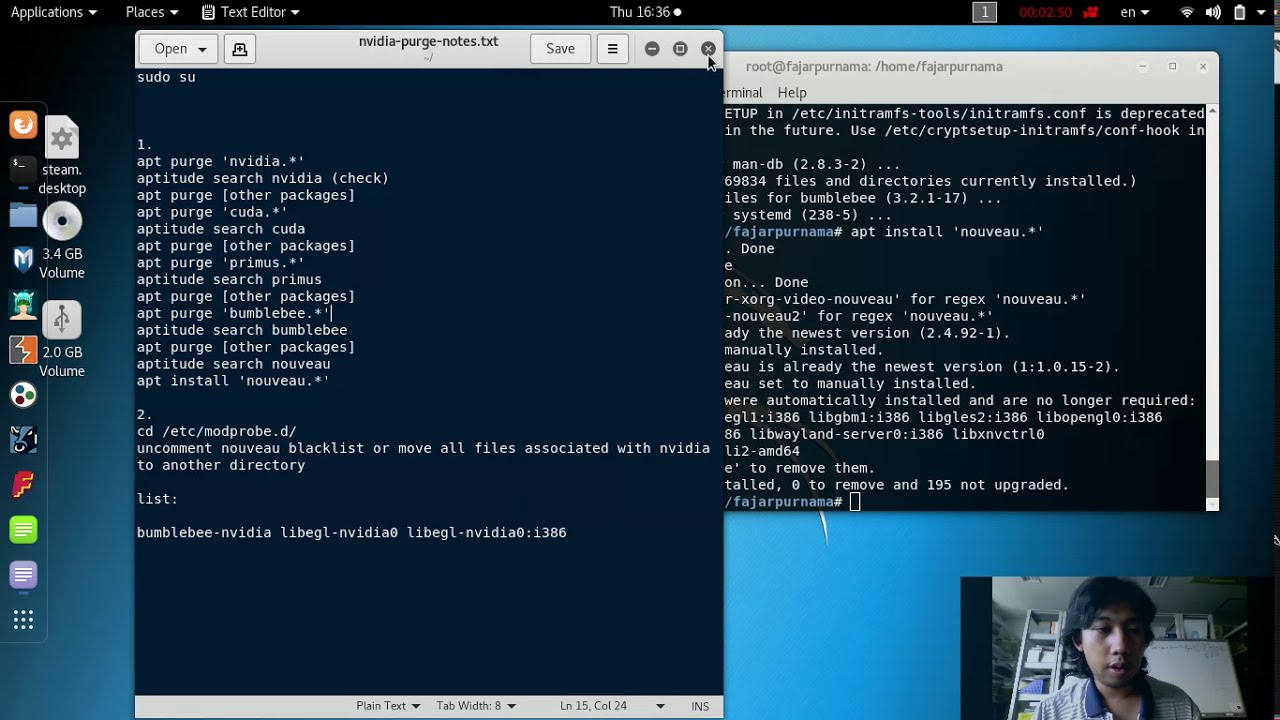Click Open button in Text Editor
Viewport: 1280px width, 720px height.
click(180, 49)
